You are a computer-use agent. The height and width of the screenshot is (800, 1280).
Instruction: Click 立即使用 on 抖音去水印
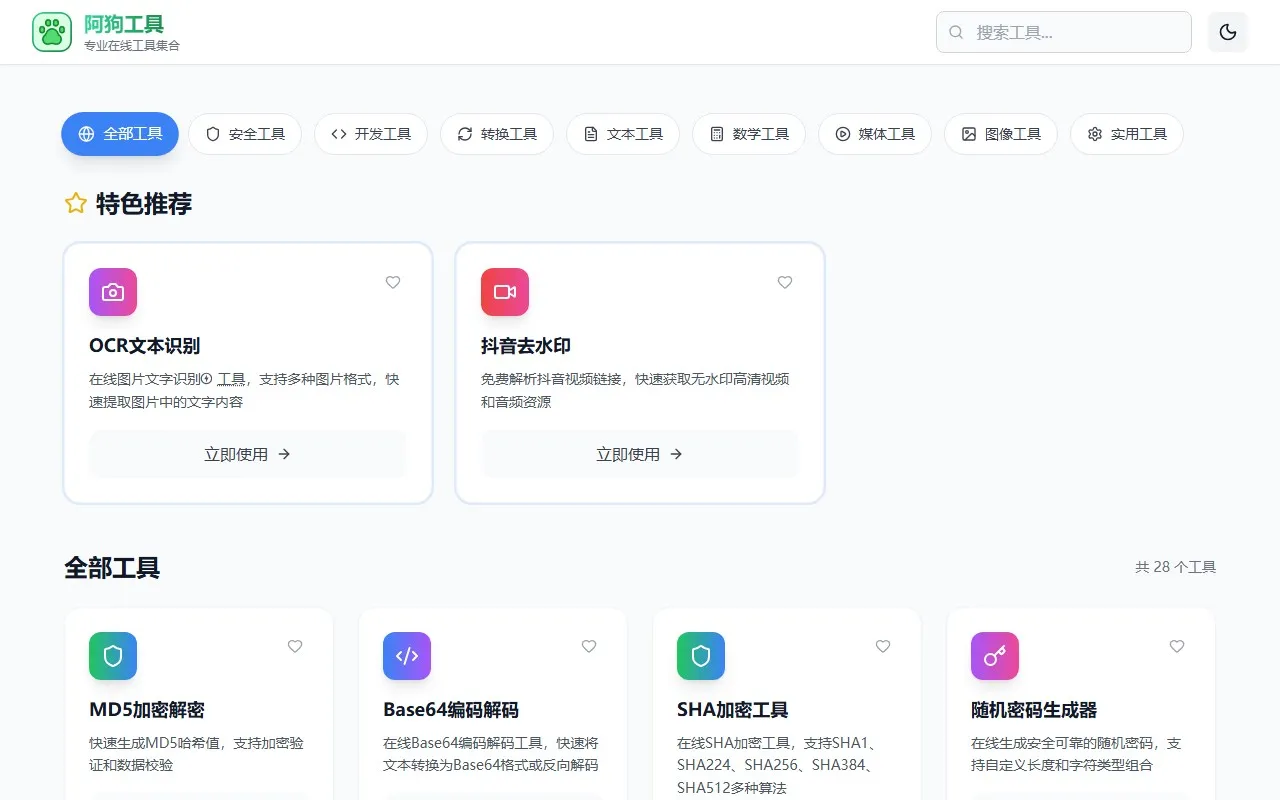(639, 454)
